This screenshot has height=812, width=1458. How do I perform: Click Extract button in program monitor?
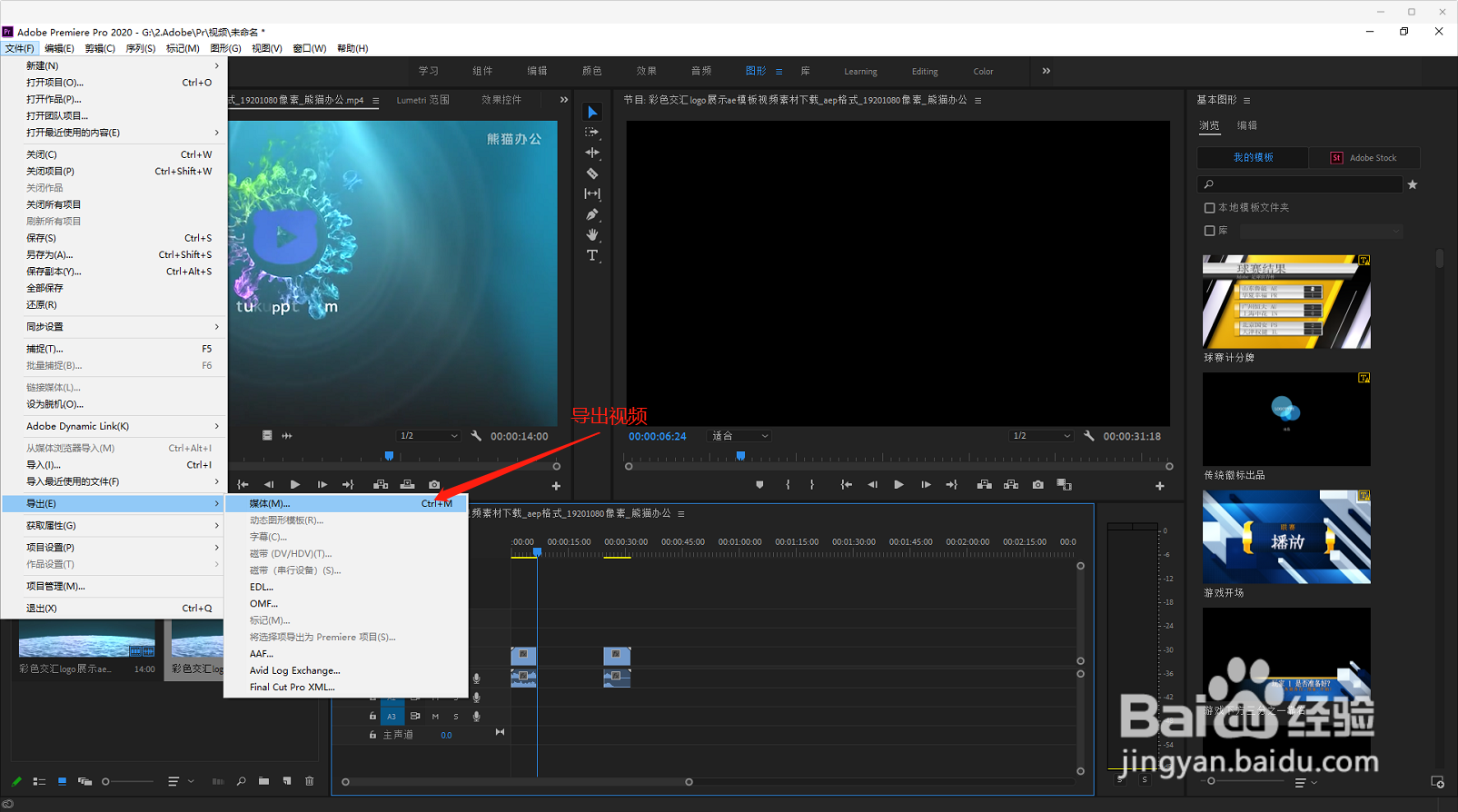(x=1010, y=485)
